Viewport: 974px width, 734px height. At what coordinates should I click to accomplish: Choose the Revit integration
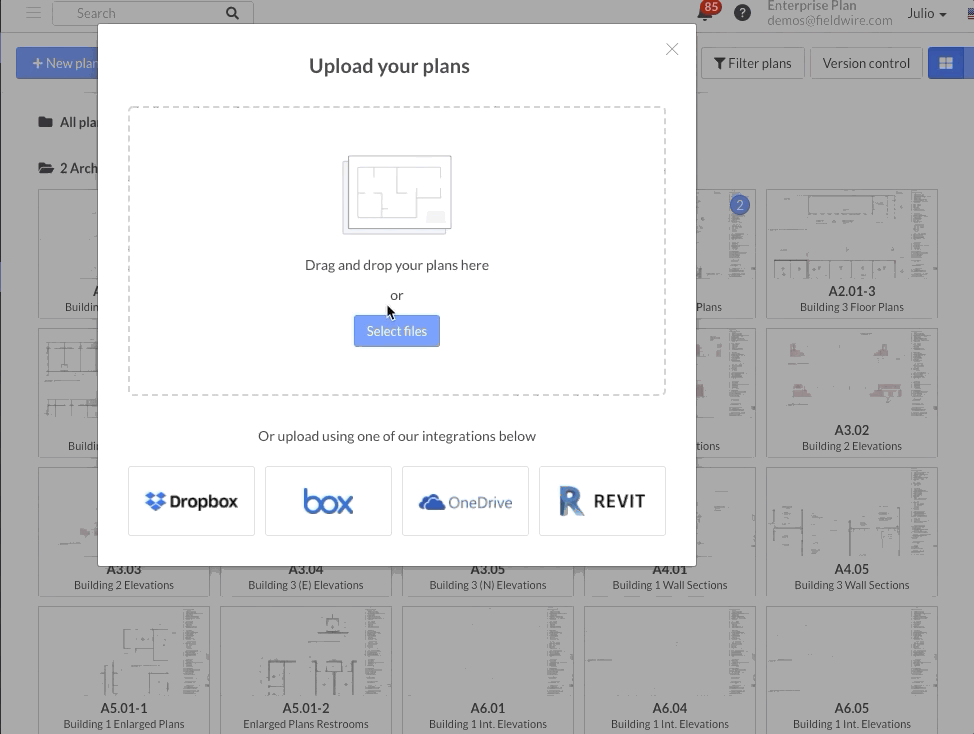click(603, 501)
